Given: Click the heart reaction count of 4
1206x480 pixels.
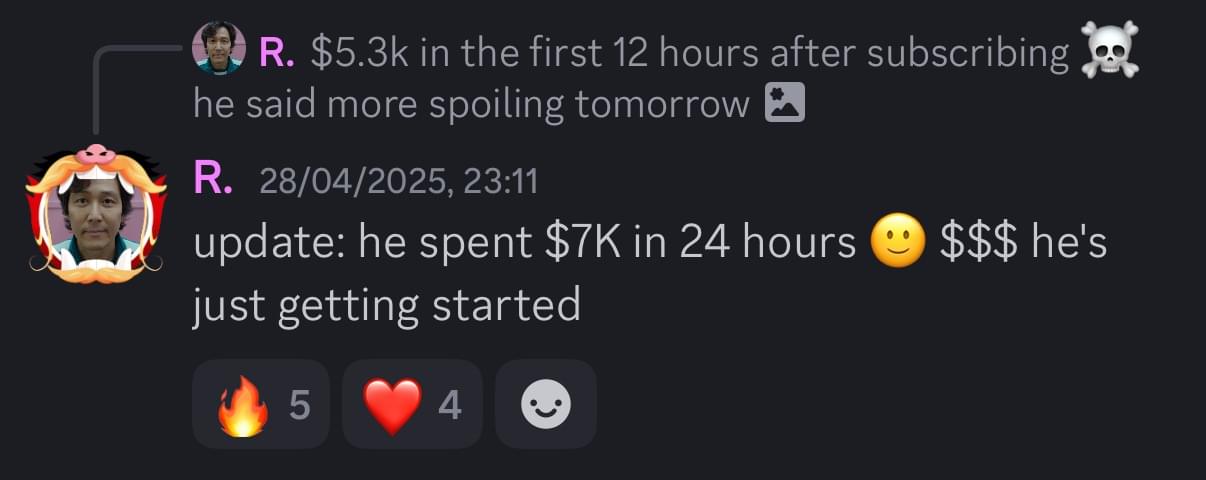Looking at the screenshot, I should (x=449, y=405).
